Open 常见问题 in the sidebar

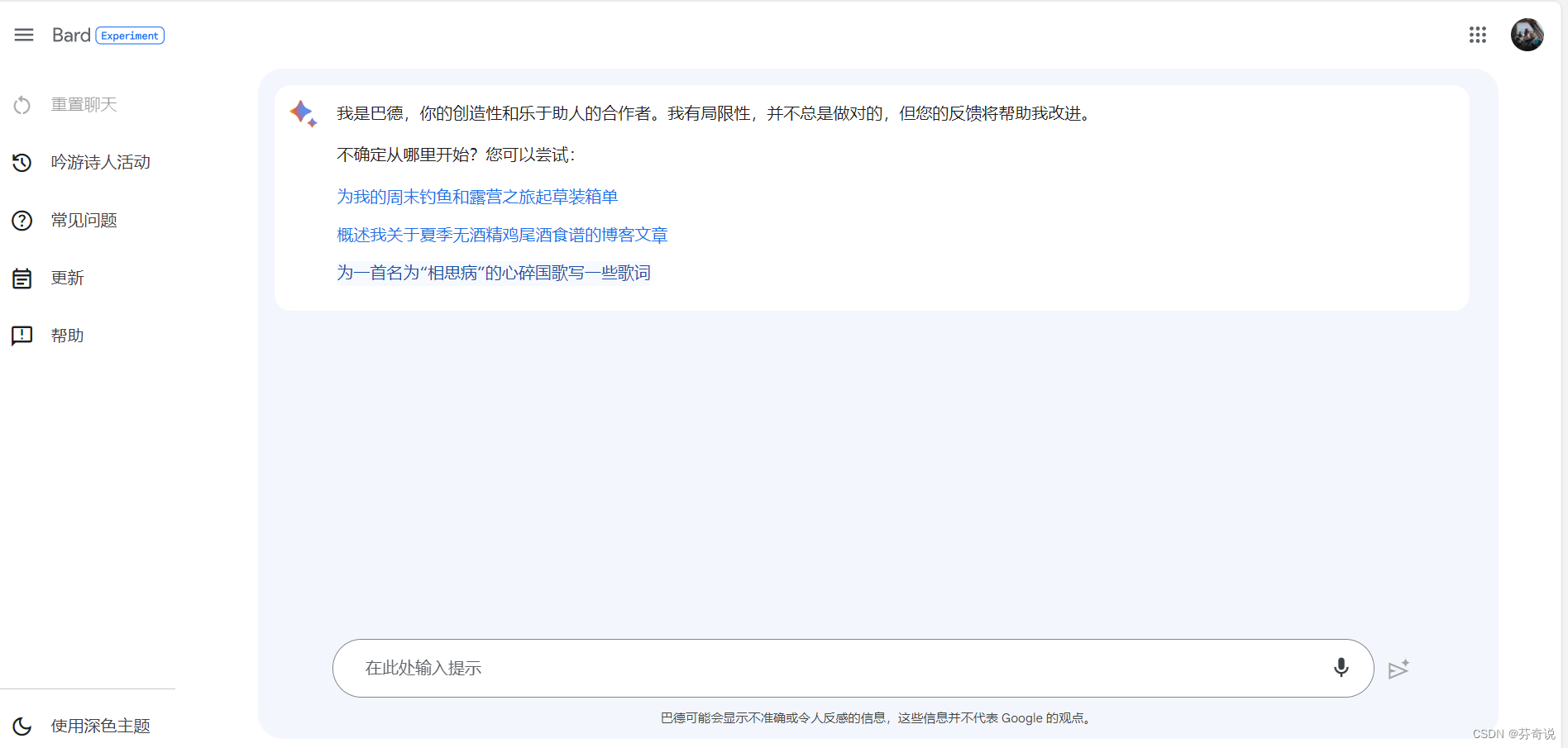(84, 221)
